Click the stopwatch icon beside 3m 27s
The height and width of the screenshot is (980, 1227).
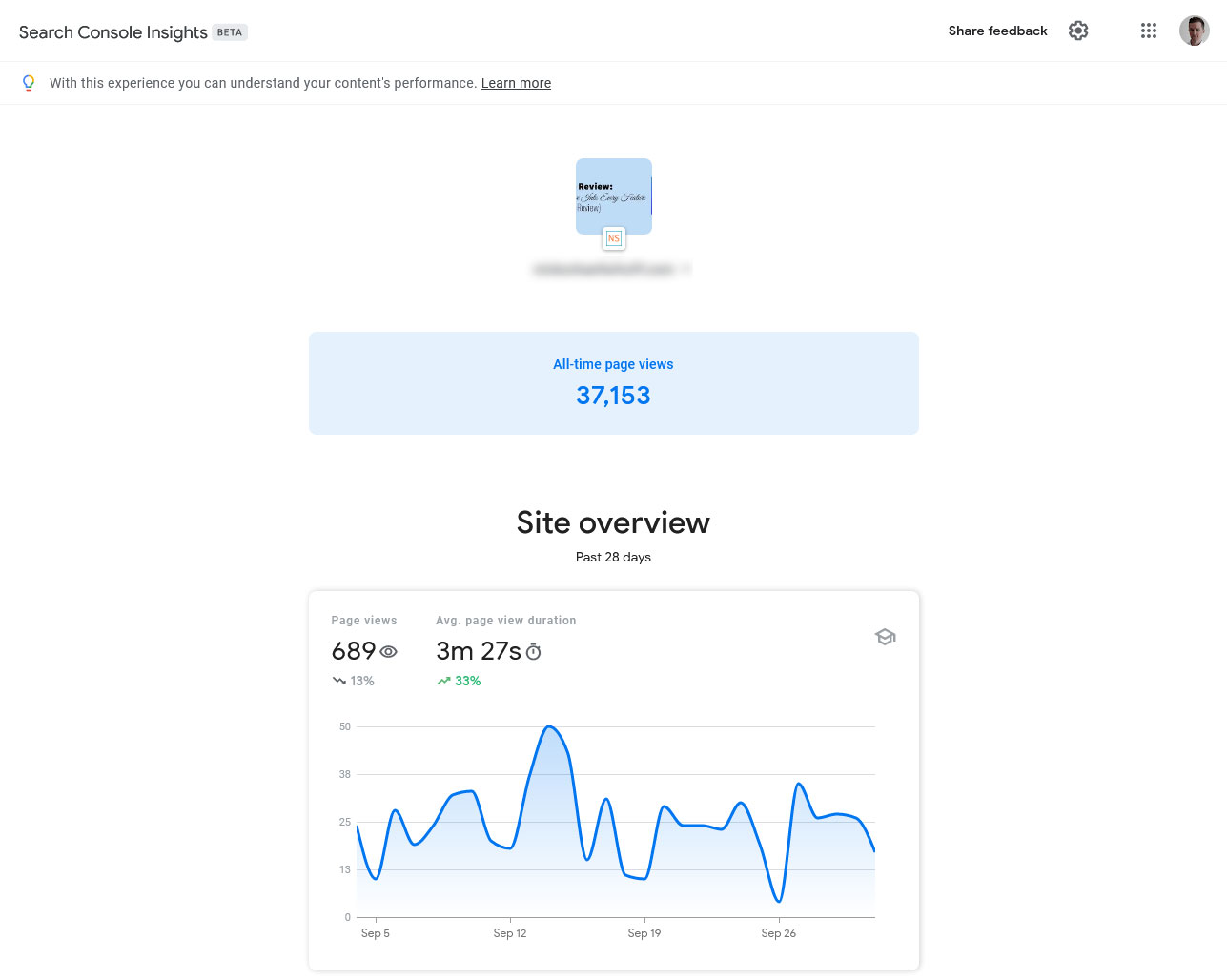(534, 652)
